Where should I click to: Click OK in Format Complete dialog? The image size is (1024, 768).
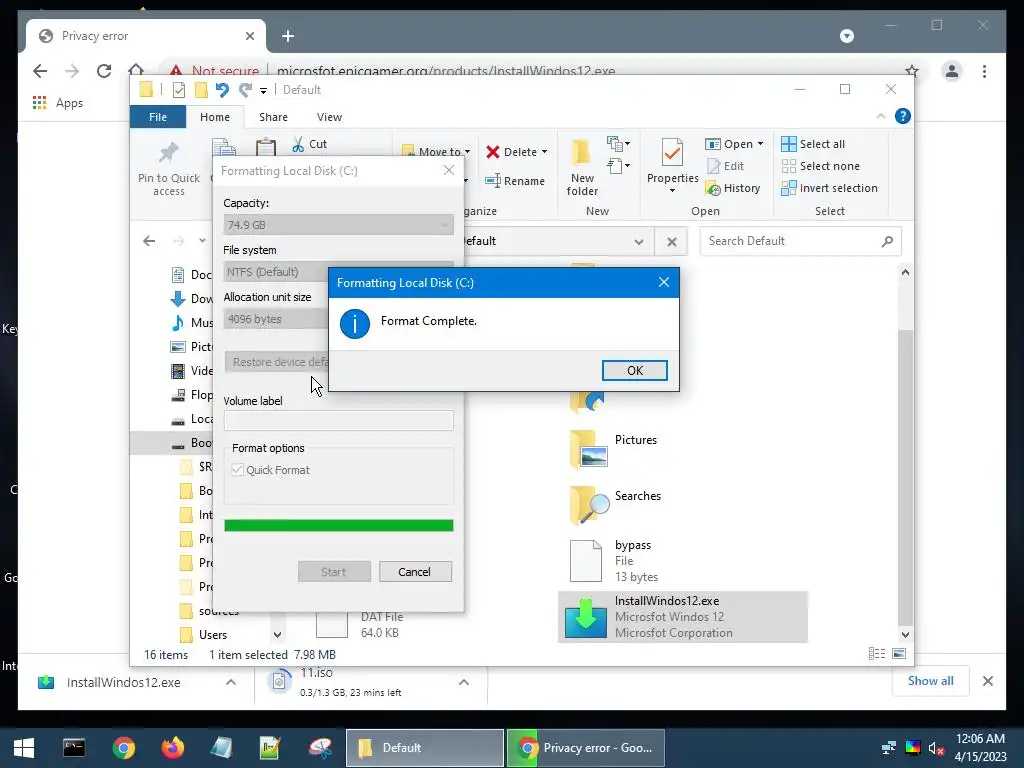point(634,370)
